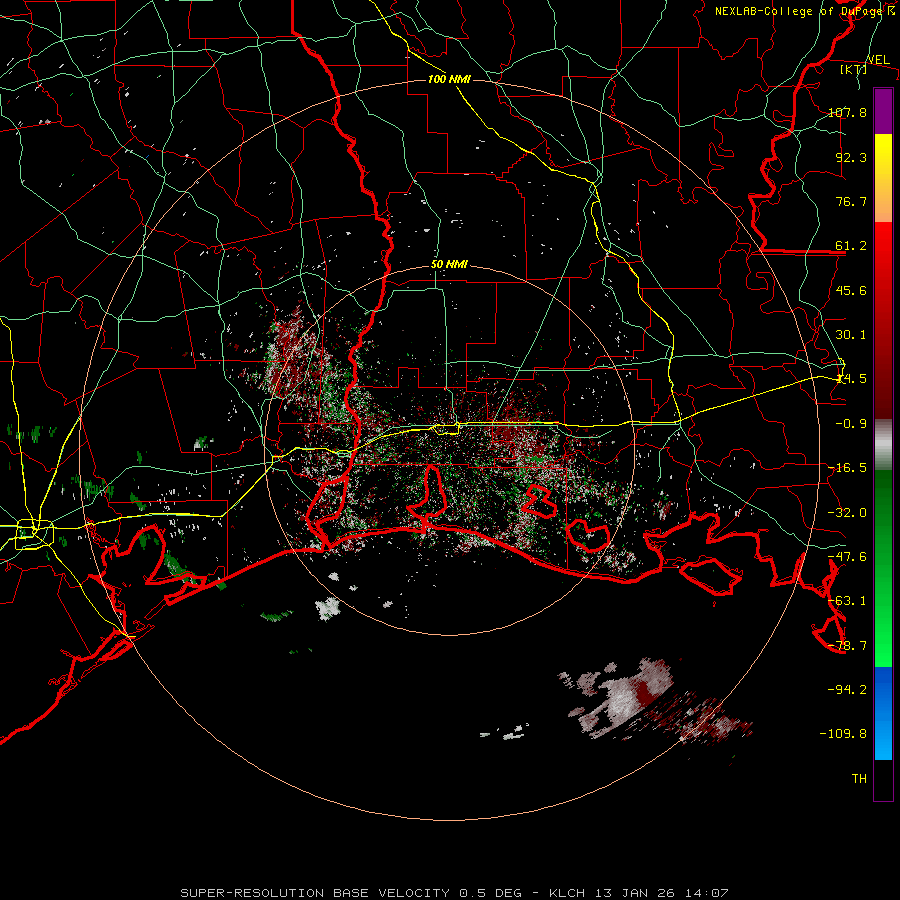The image size is (900, 900).
Task: Click the 61.2 velocity label
Action: coord(851,246)
